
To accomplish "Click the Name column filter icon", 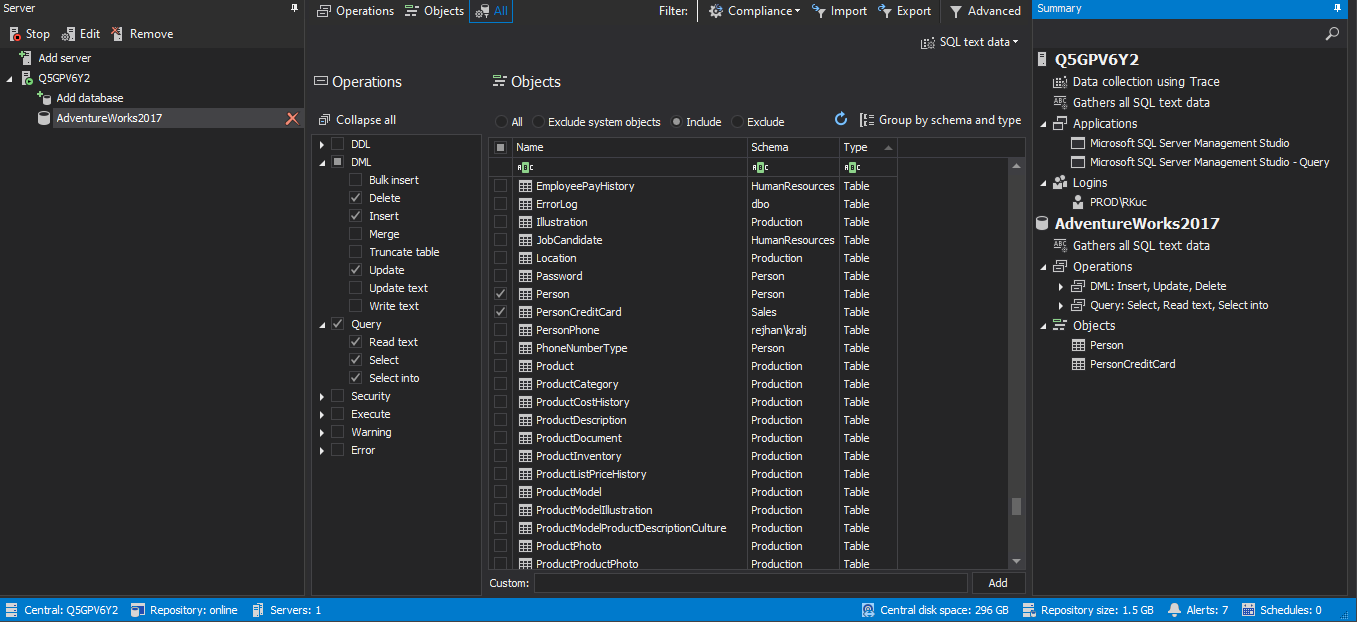I will (x=525, y=167).
